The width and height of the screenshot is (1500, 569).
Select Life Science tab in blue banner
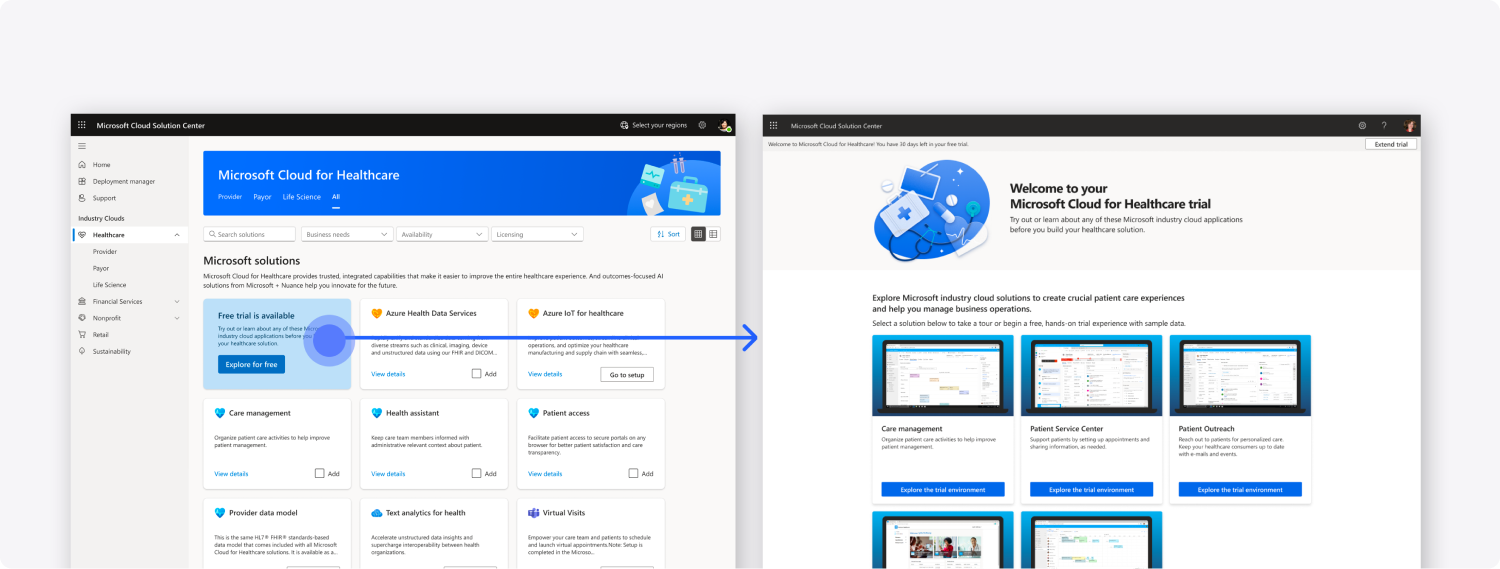click(302, 197)
